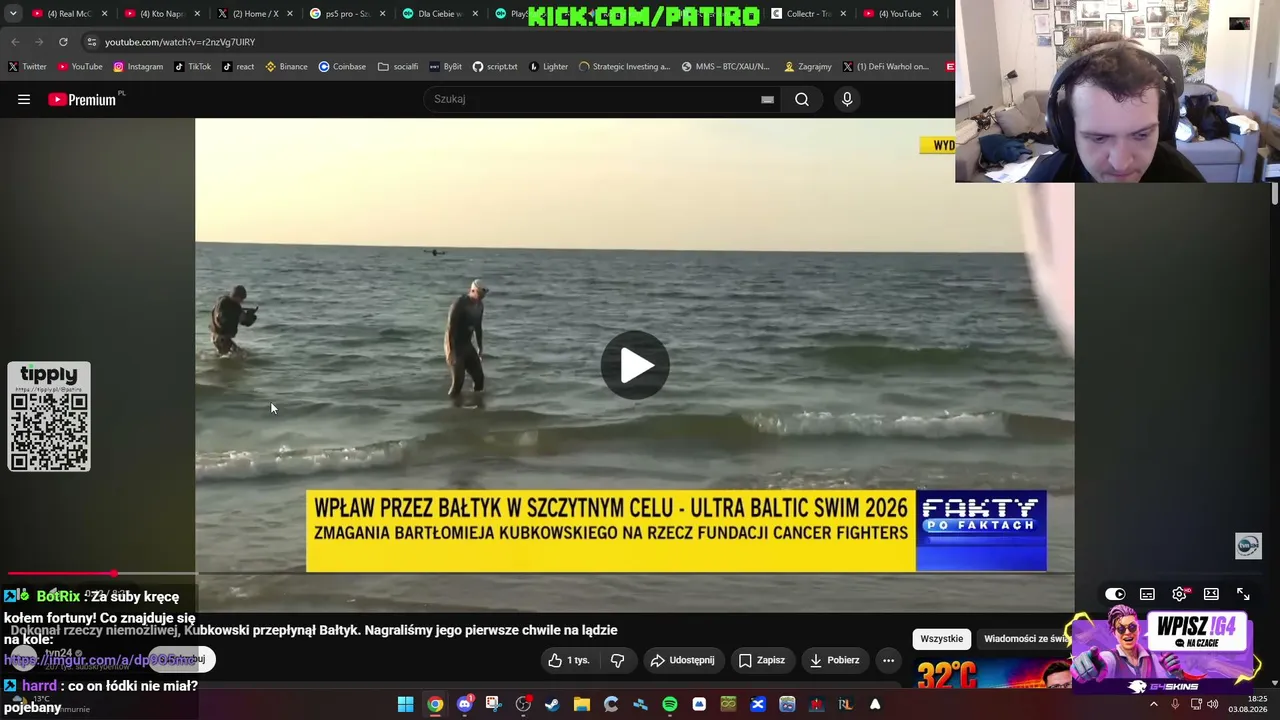1280x720 pixels.
Task: Switch to the "Dla Ciebie" tab
Action: coord(440,14)
